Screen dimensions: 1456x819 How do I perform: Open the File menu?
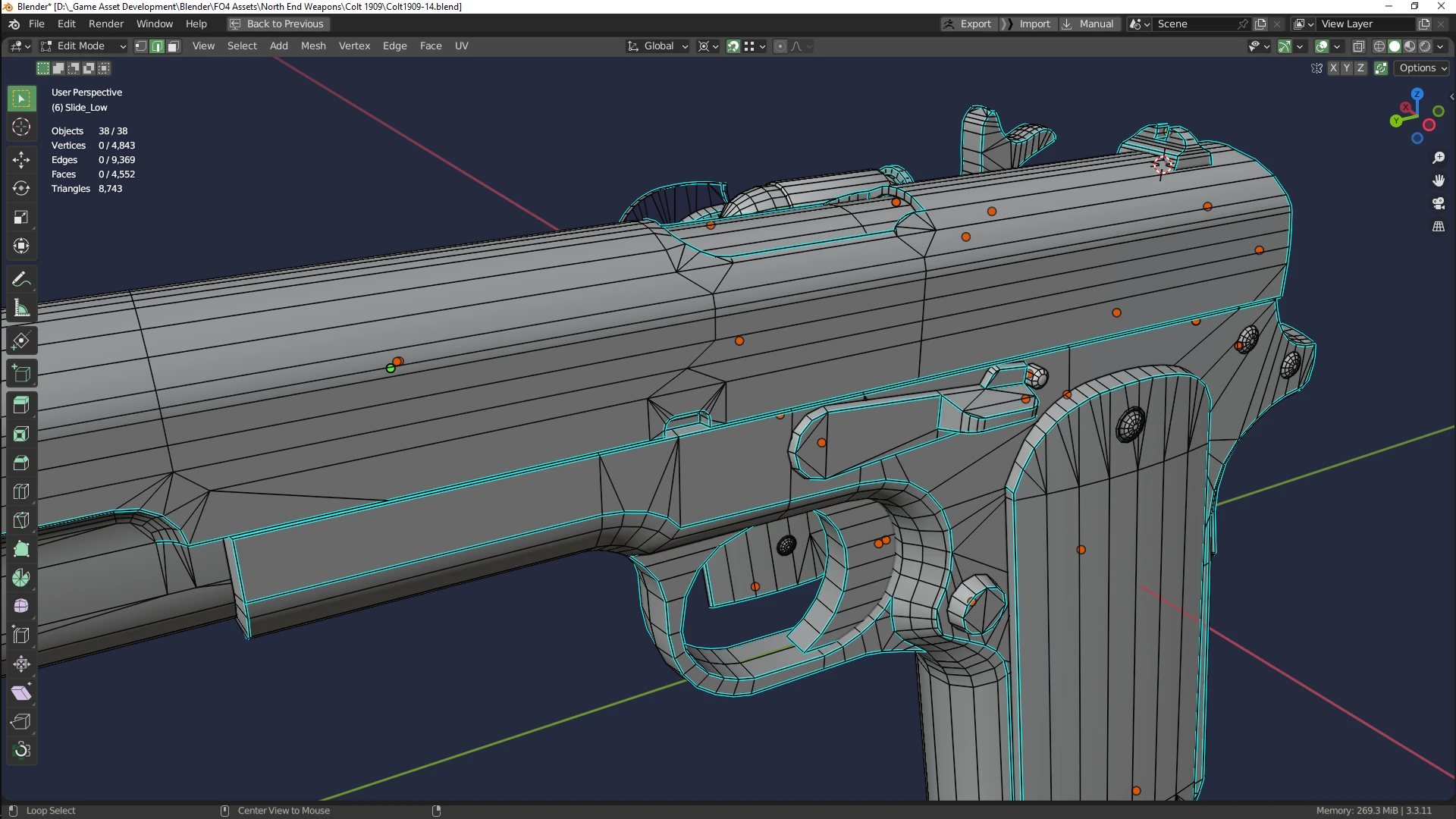pos(36,24)
